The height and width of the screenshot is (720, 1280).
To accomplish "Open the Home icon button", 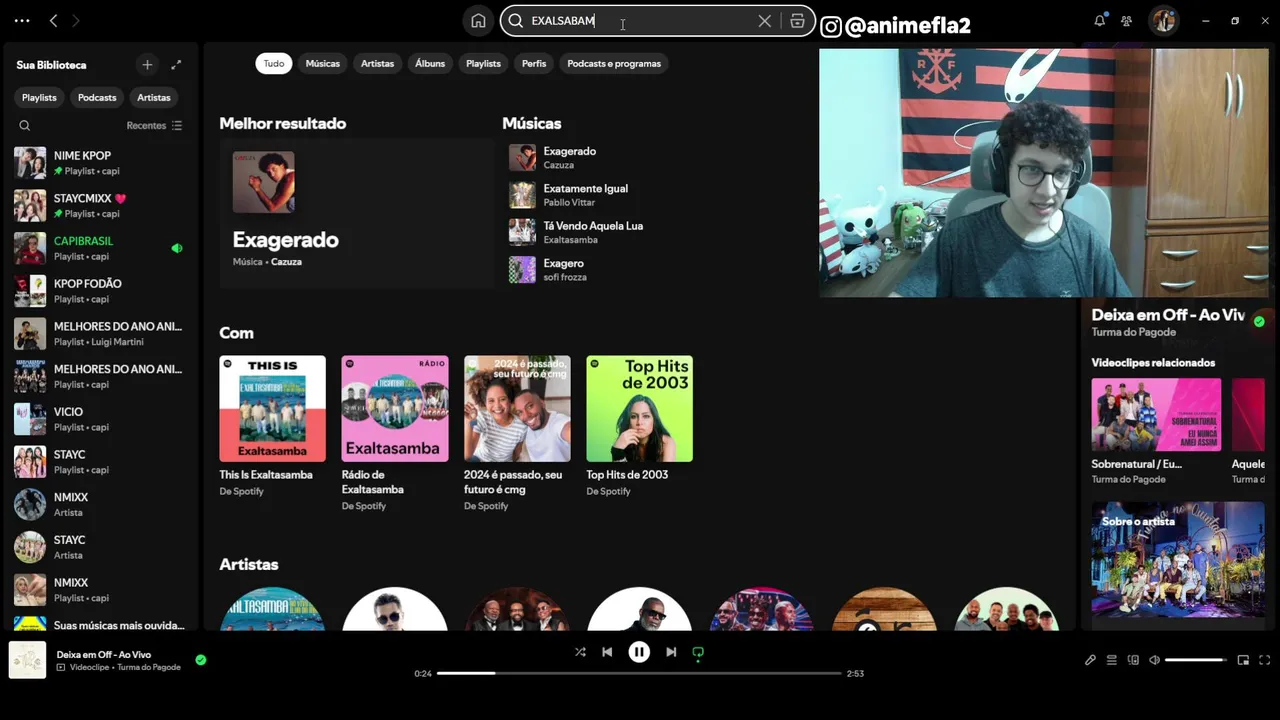I will click(478, 21).
